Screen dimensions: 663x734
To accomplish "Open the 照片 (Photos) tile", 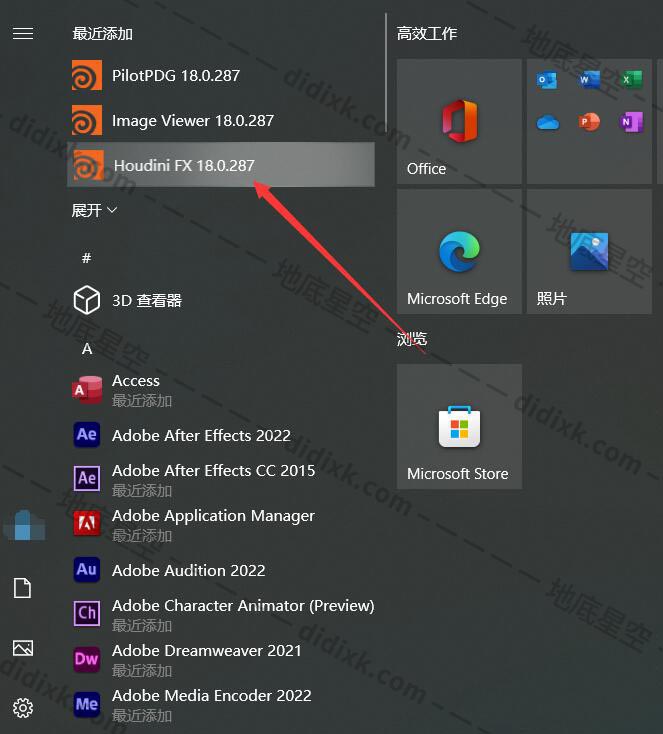I will tap(589, 251).
